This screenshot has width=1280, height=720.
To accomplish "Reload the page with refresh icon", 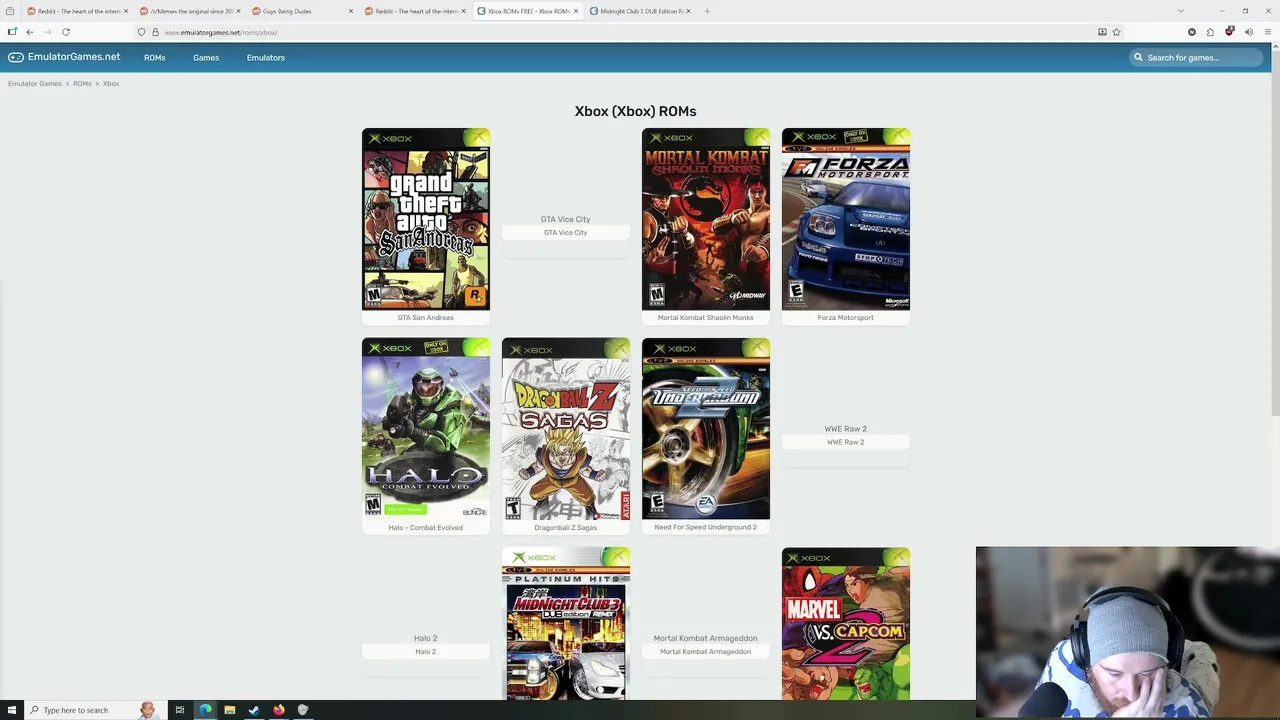I will [x=66, y=32].
